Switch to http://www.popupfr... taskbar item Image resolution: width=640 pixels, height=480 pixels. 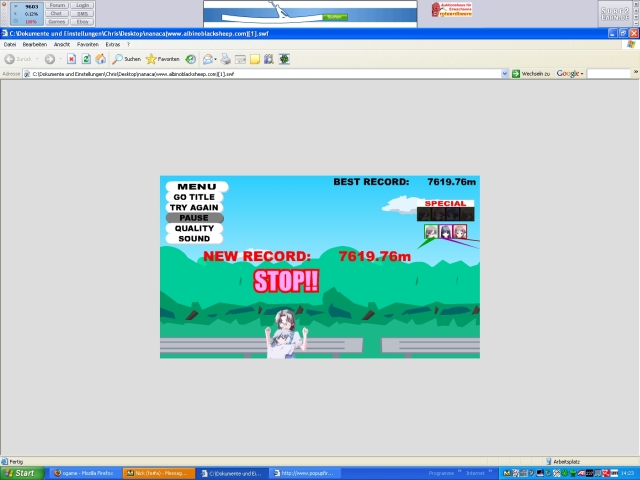pos(304,473)
